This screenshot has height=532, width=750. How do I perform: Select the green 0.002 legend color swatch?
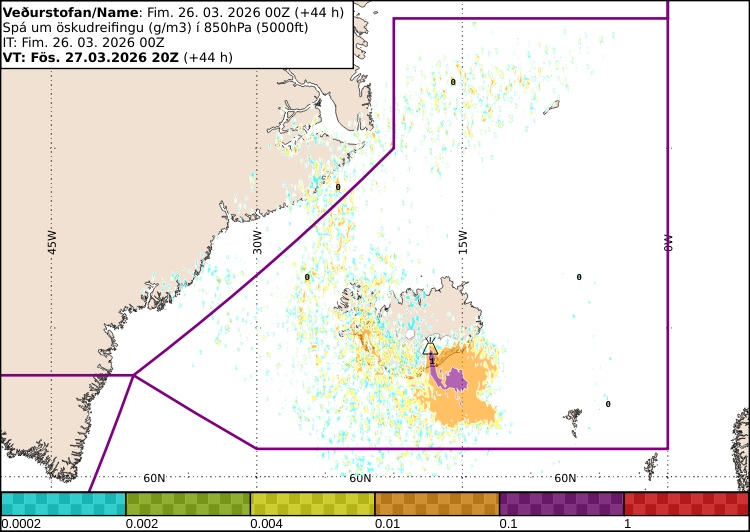pos(188,504)
